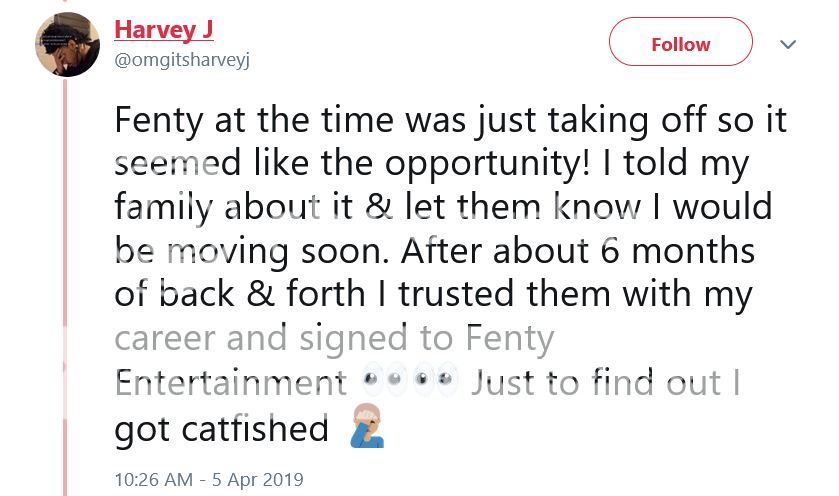Click the word Entertainment in the tweet

(x=231, y=383)
